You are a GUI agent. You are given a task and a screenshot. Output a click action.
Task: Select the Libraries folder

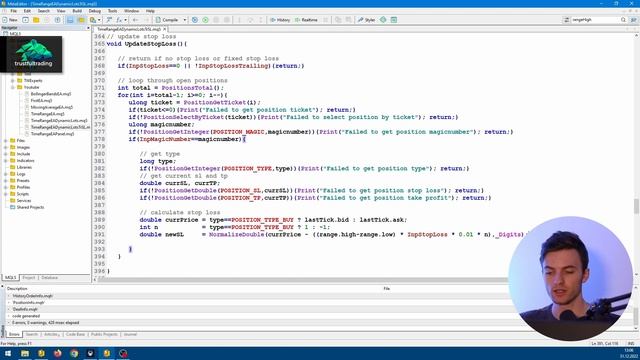24,167
